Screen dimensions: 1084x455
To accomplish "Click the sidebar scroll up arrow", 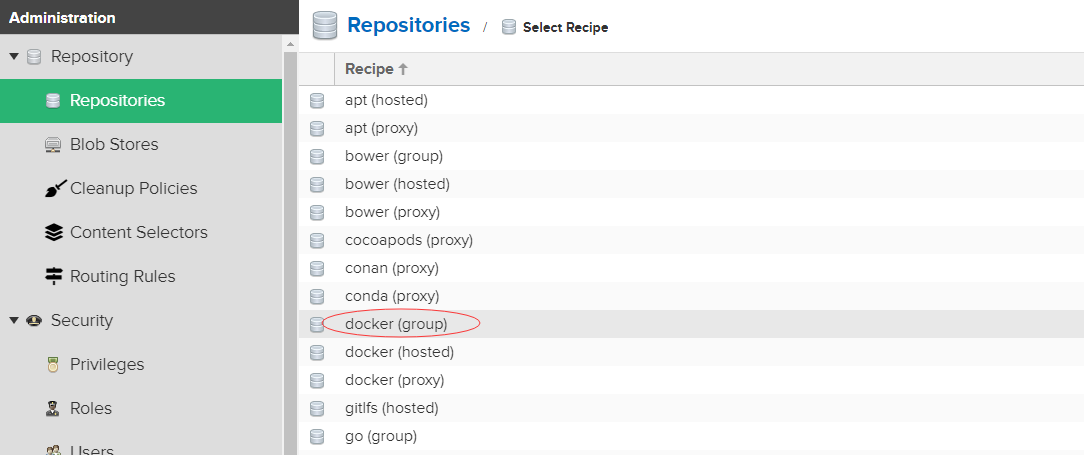I will pyautogui.click(x=291, y=44).
